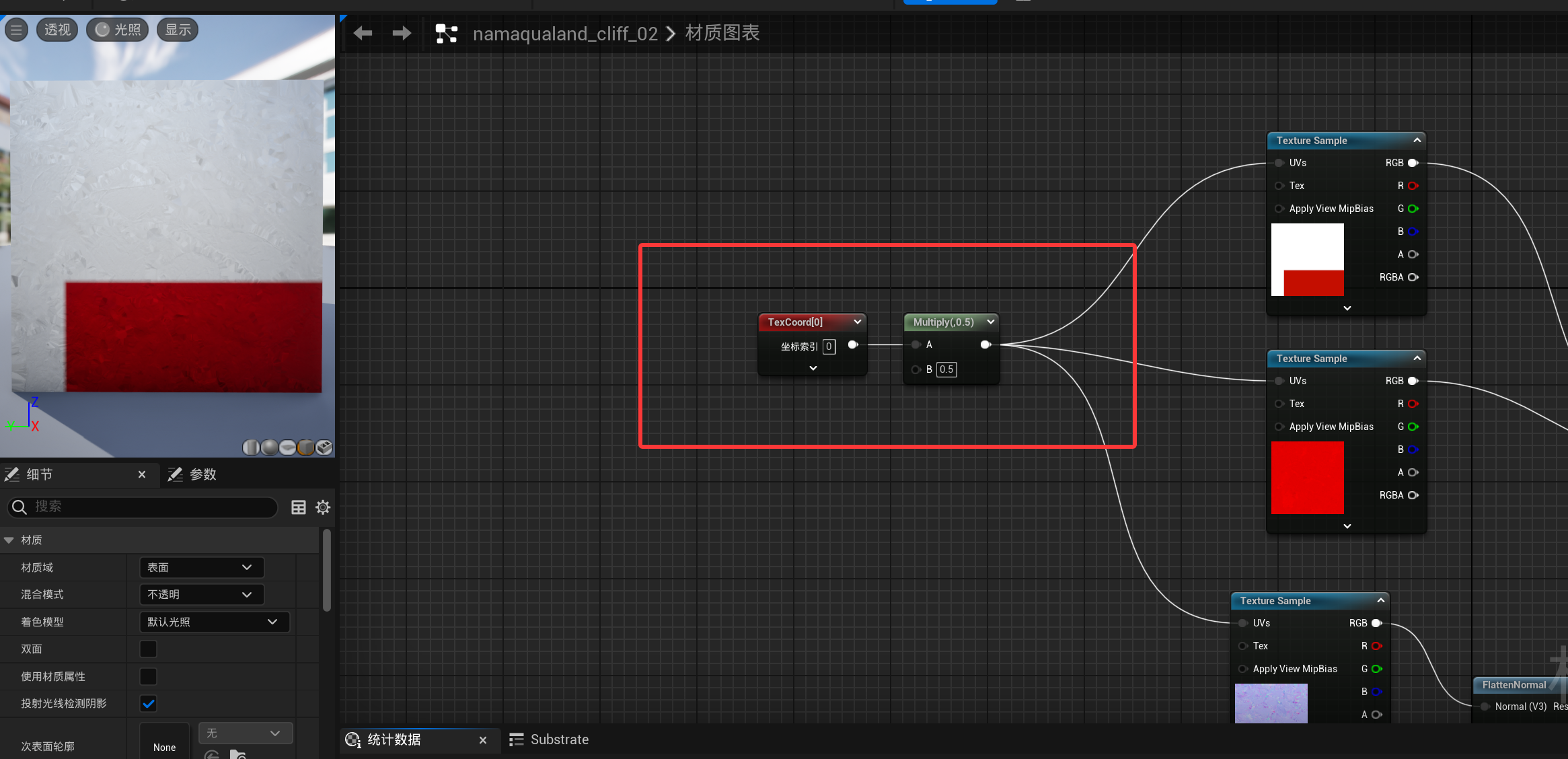This screenshot has height=759, width=1568.
Task: Click the red texture preview thumbnail
Action: (1307, 478)
